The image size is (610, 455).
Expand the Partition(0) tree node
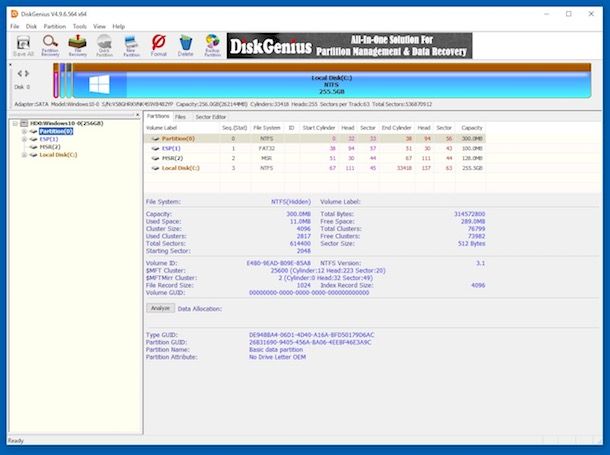pyautogui.click(x=23, y=131)
